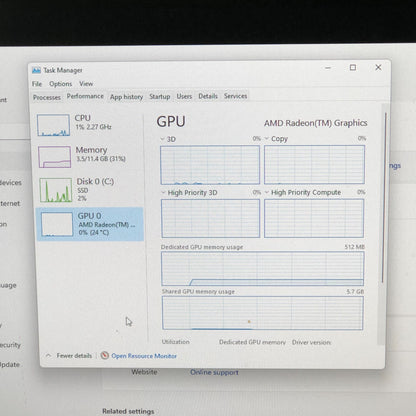The height and width of the screenshot is (416, 416).
Task: Select the CPU usage graph thumbnail
Action: pyautogui.click(x=53, y=125)
